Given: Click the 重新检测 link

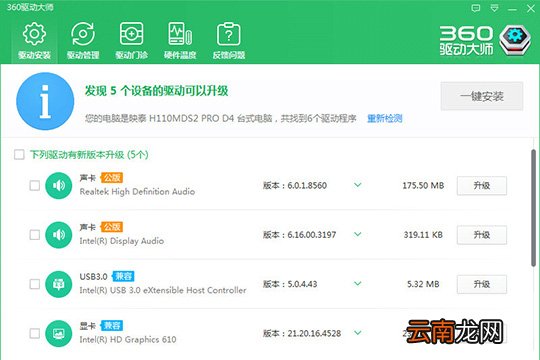Looking at the screenshot, I should 385,119.
